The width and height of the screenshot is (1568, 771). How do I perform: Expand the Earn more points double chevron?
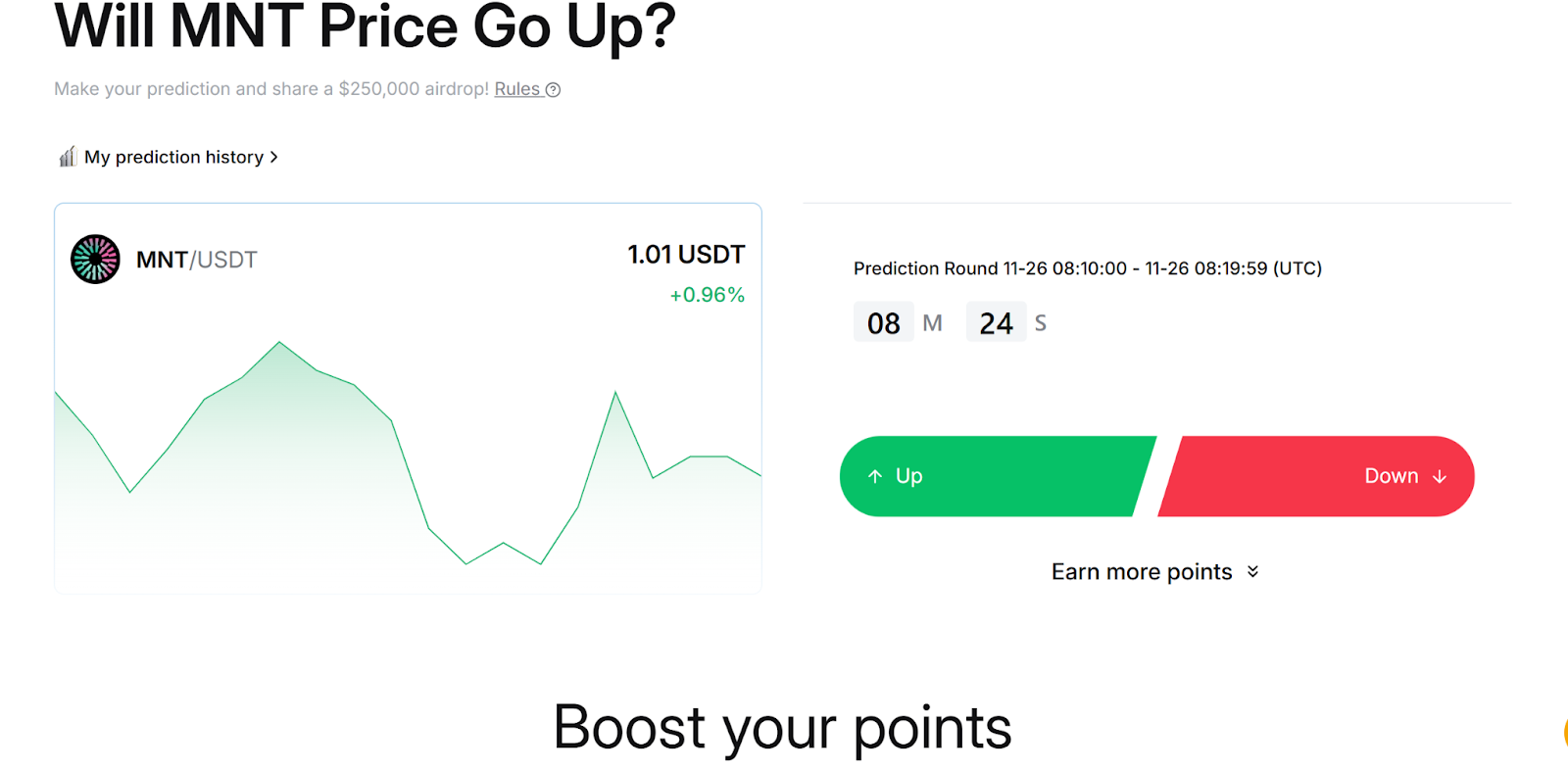click(1252, 571)
